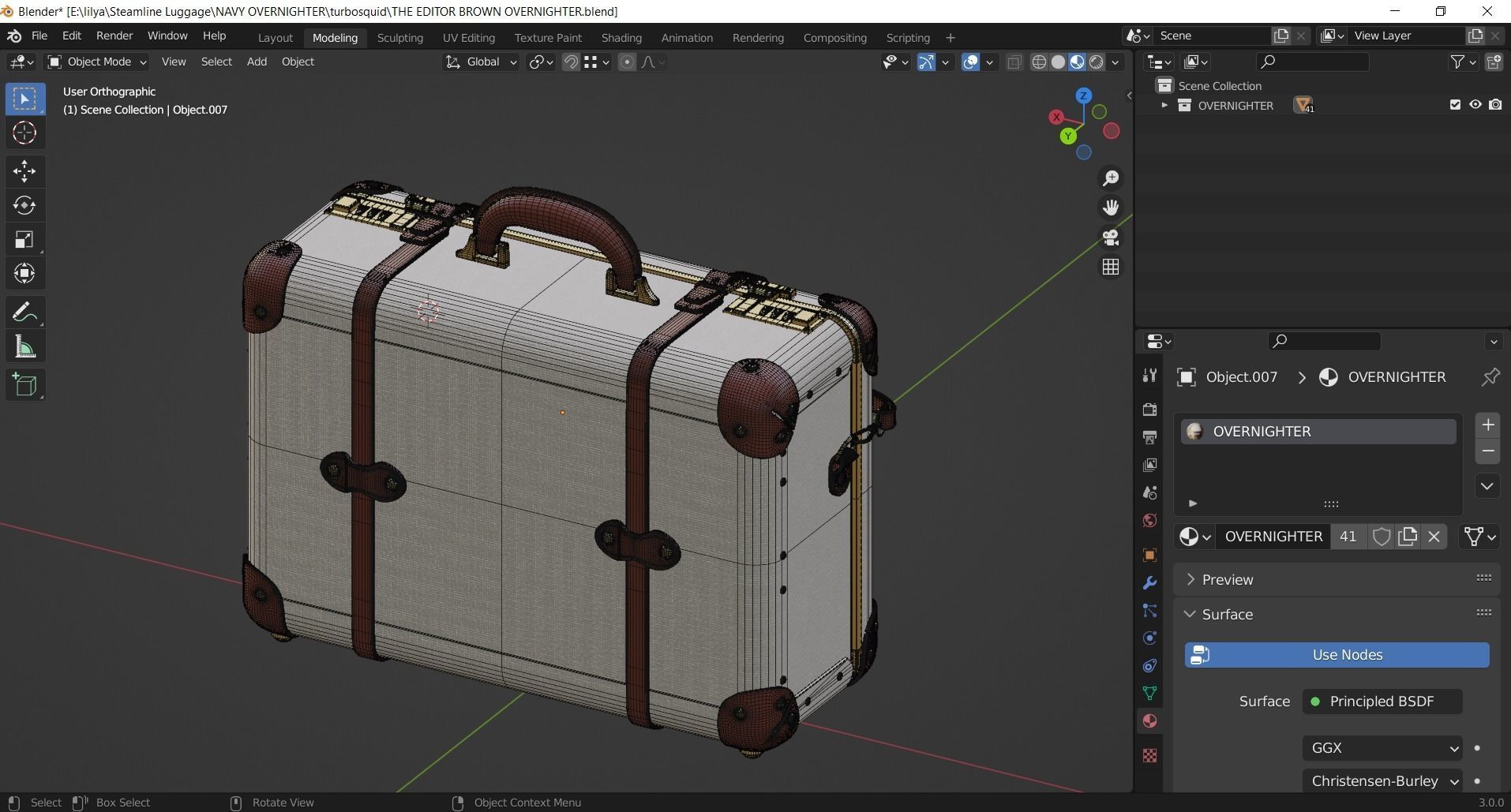The width and height of the screenshot is (1511, 812).
Task: Toggle show overlays button
Action: click(x=971, y=62)
